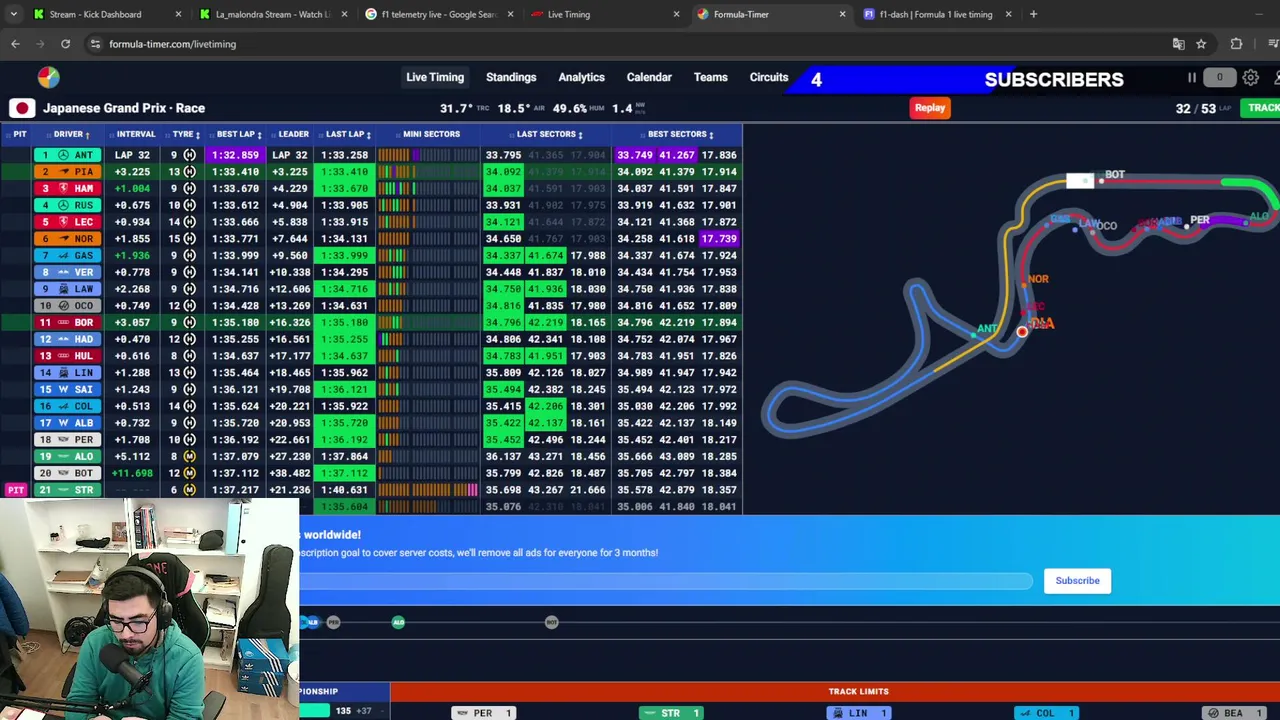Open the Circuits nav tab
The width and height of the screenshot is (1280, 720).
[x=769, y=77]
